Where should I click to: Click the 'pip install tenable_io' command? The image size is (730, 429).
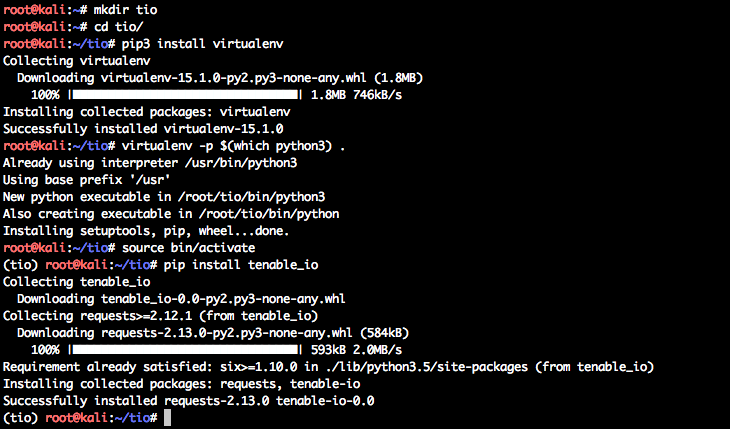(x=241, y=265)
